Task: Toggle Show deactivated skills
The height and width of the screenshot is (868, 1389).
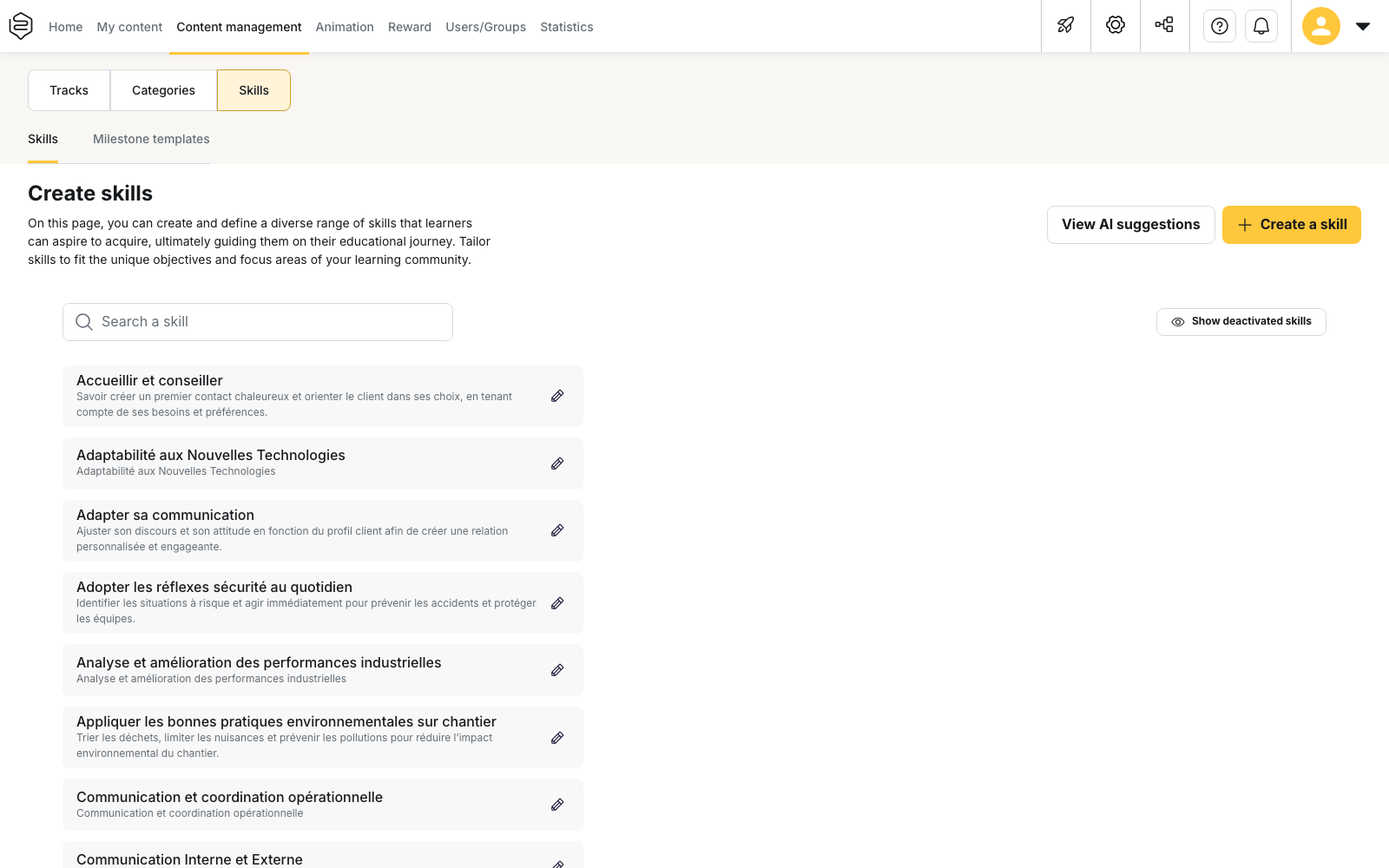Action: 1241,322
